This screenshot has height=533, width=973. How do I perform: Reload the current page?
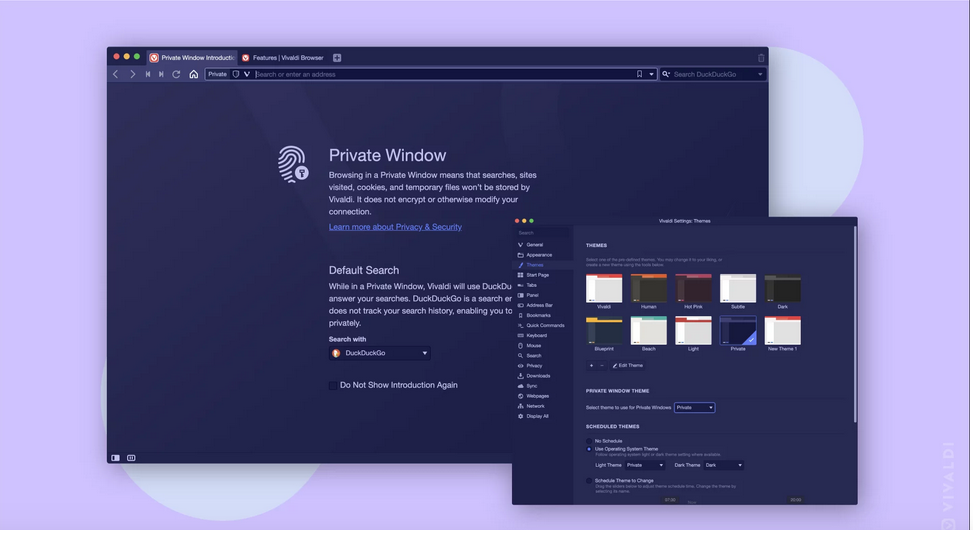pos(176,74)
